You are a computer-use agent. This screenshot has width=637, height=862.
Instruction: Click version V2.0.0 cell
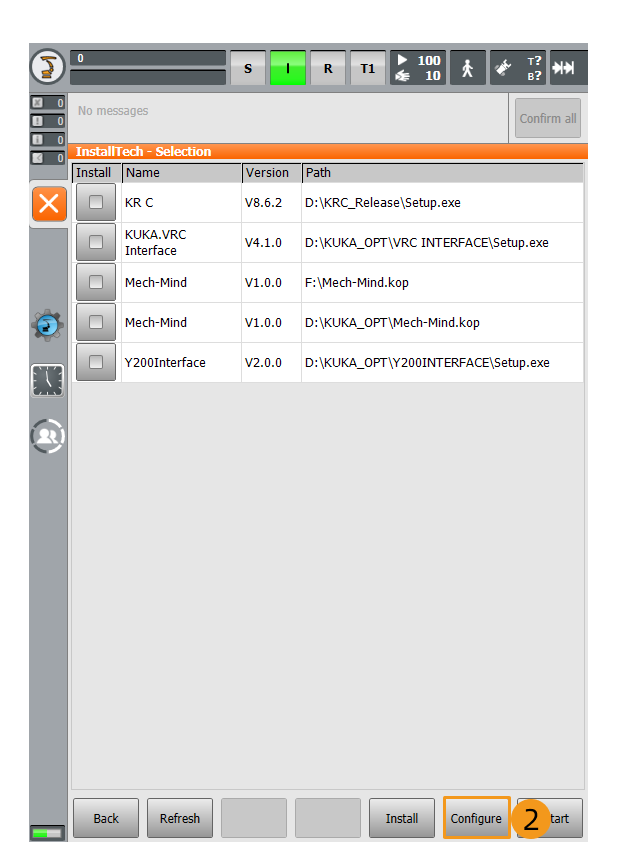tap(272, 362)
